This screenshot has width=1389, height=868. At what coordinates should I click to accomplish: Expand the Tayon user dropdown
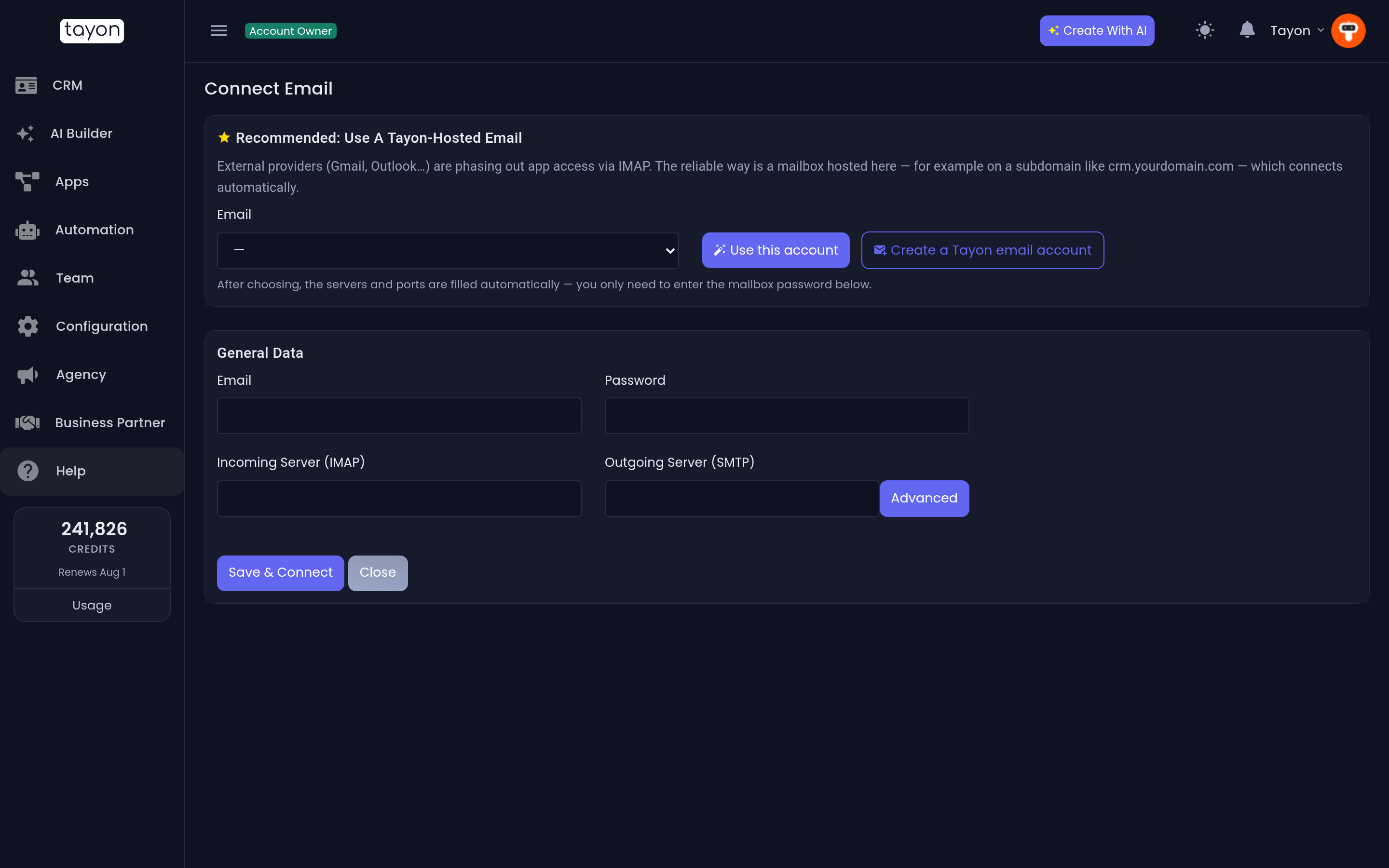coord(1297,30)
